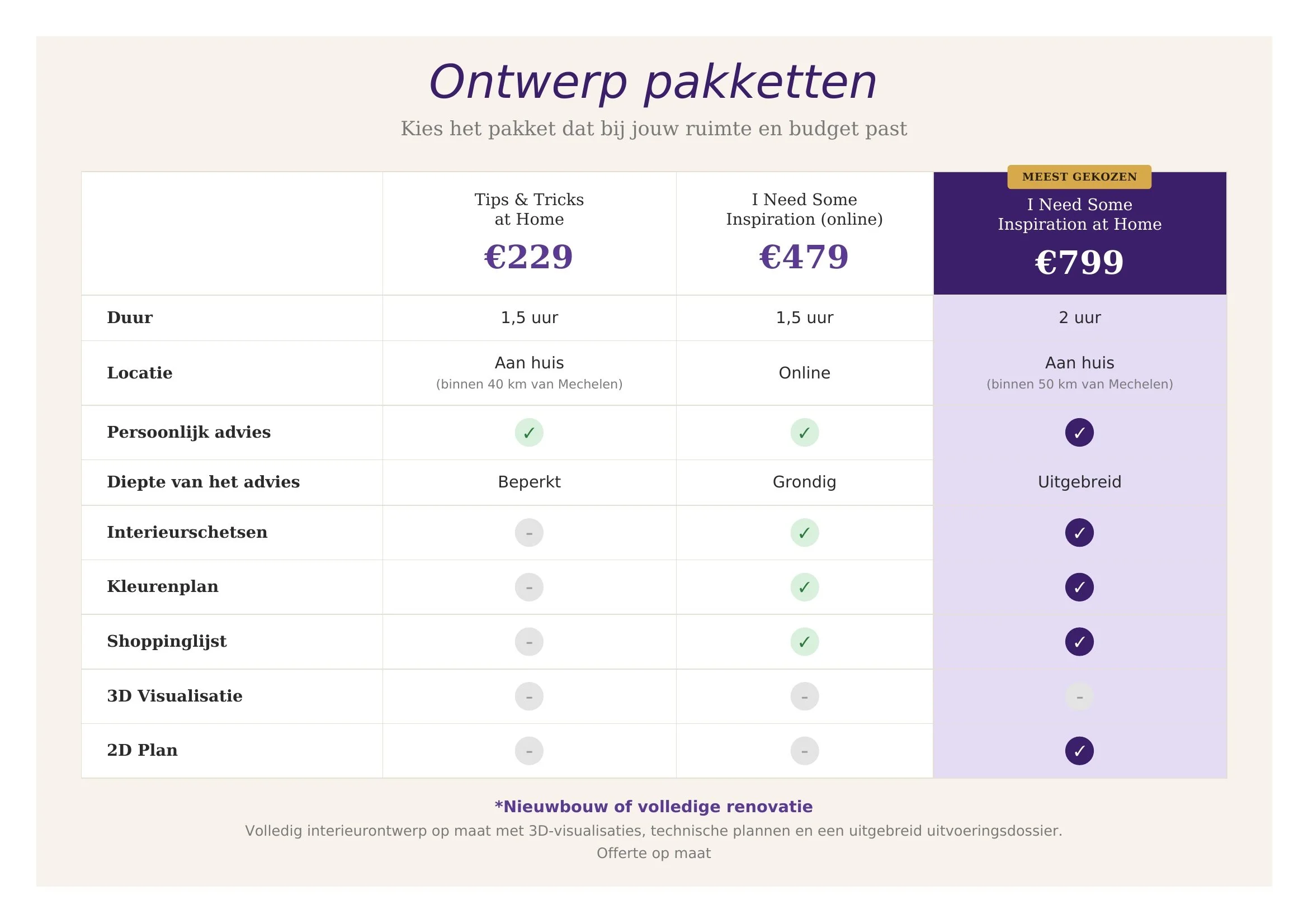This screenshot has height=924, width=1308.
Task: Click the purple checkmark for Shoppinglijst in €799 column
Action: (1079, 642)
